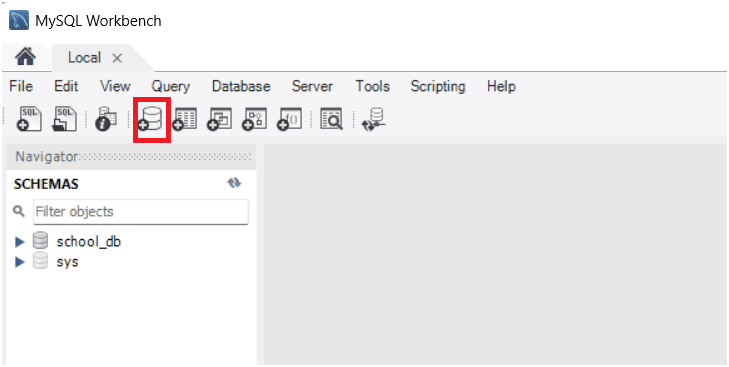Open the Database menu
The image size is (729, 367).
tap(241, 87)
